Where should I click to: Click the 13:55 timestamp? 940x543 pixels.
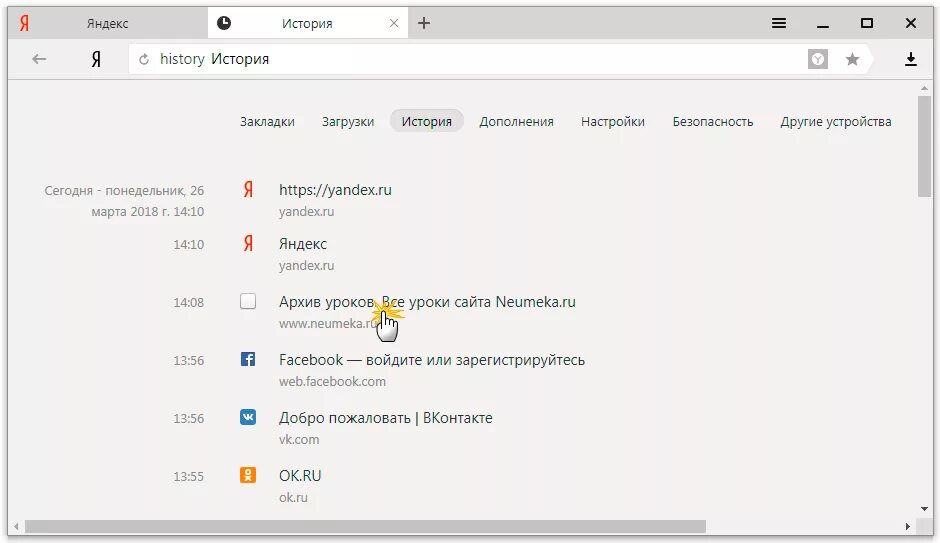pos(189,476)
